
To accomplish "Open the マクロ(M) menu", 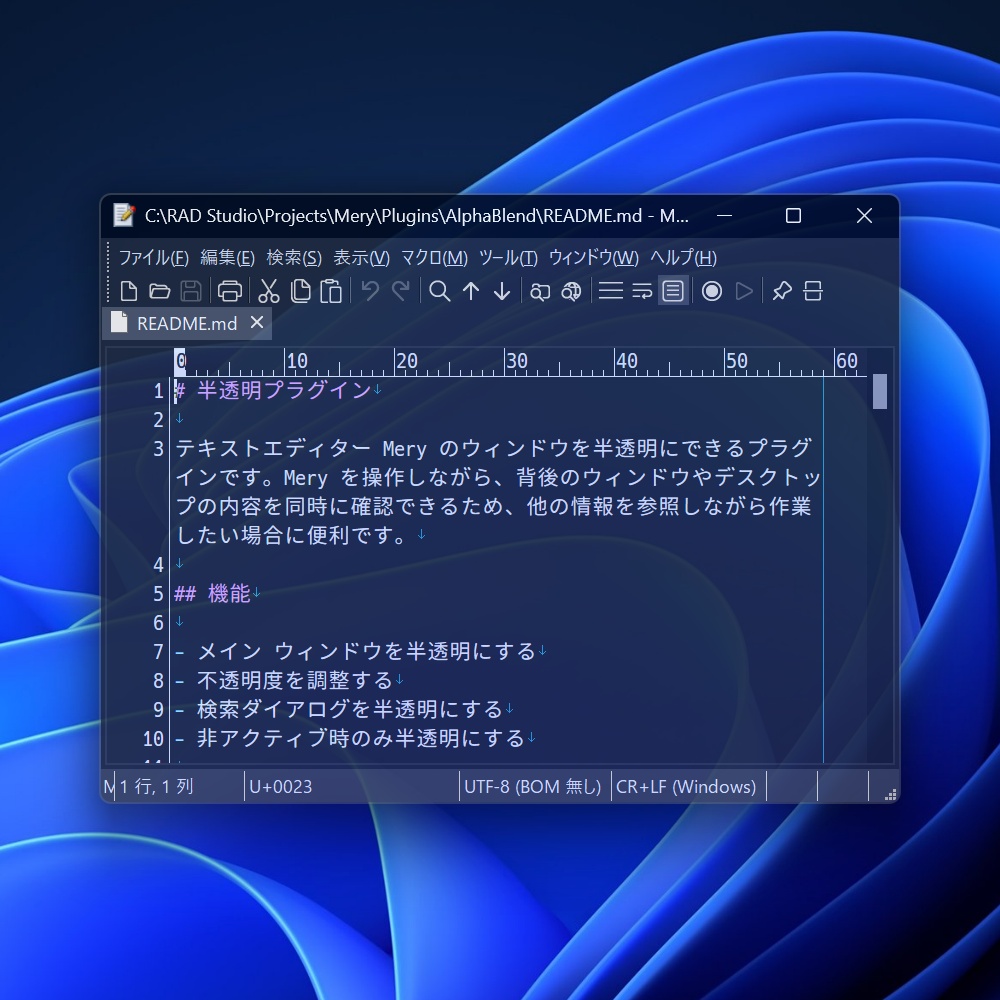I will coord(434,258).
